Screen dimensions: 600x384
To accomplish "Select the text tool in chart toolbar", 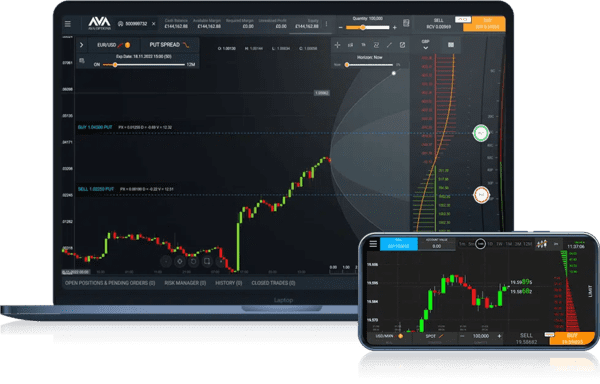I will [363, 45].
